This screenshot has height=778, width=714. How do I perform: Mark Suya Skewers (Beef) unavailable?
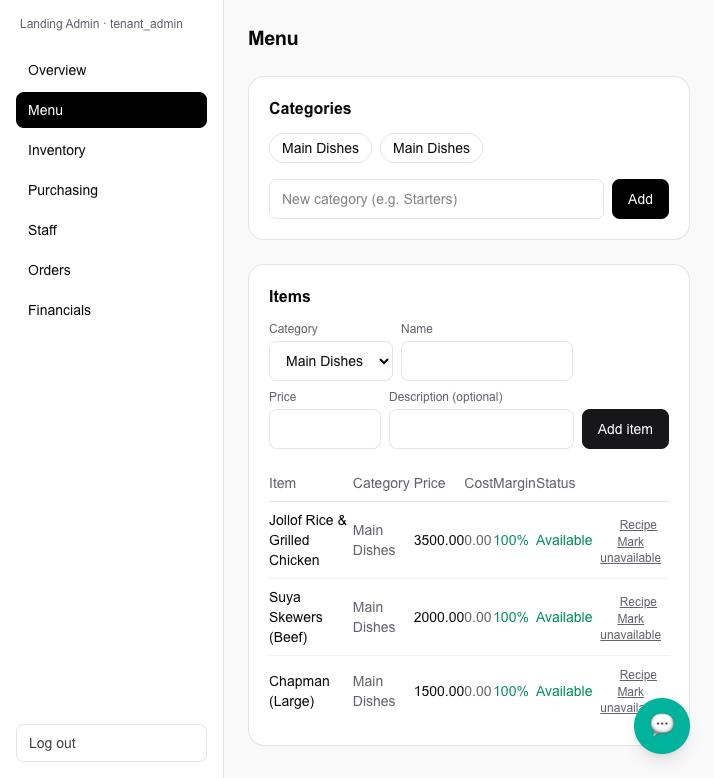pyautogui.click(x=630, y=627)
